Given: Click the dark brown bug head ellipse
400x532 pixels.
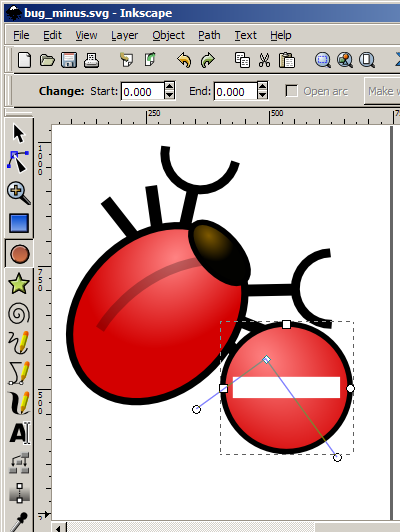Looking at the screenshot, I should pos(220,252).
